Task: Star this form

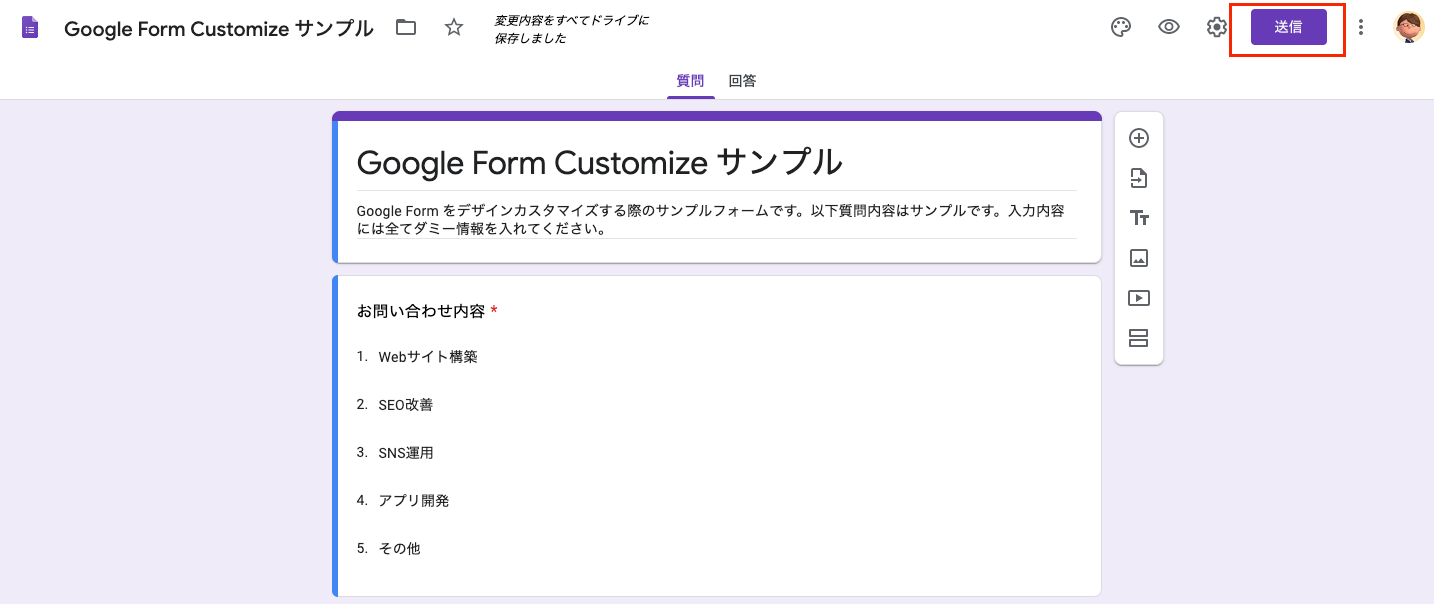Action: coord(454,28)
